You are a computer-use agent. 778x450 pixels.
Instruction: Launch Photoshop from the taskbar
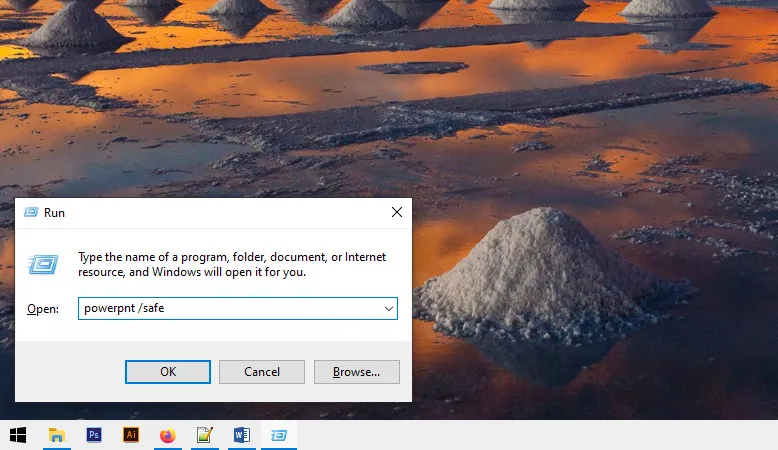tap(94, 435)
